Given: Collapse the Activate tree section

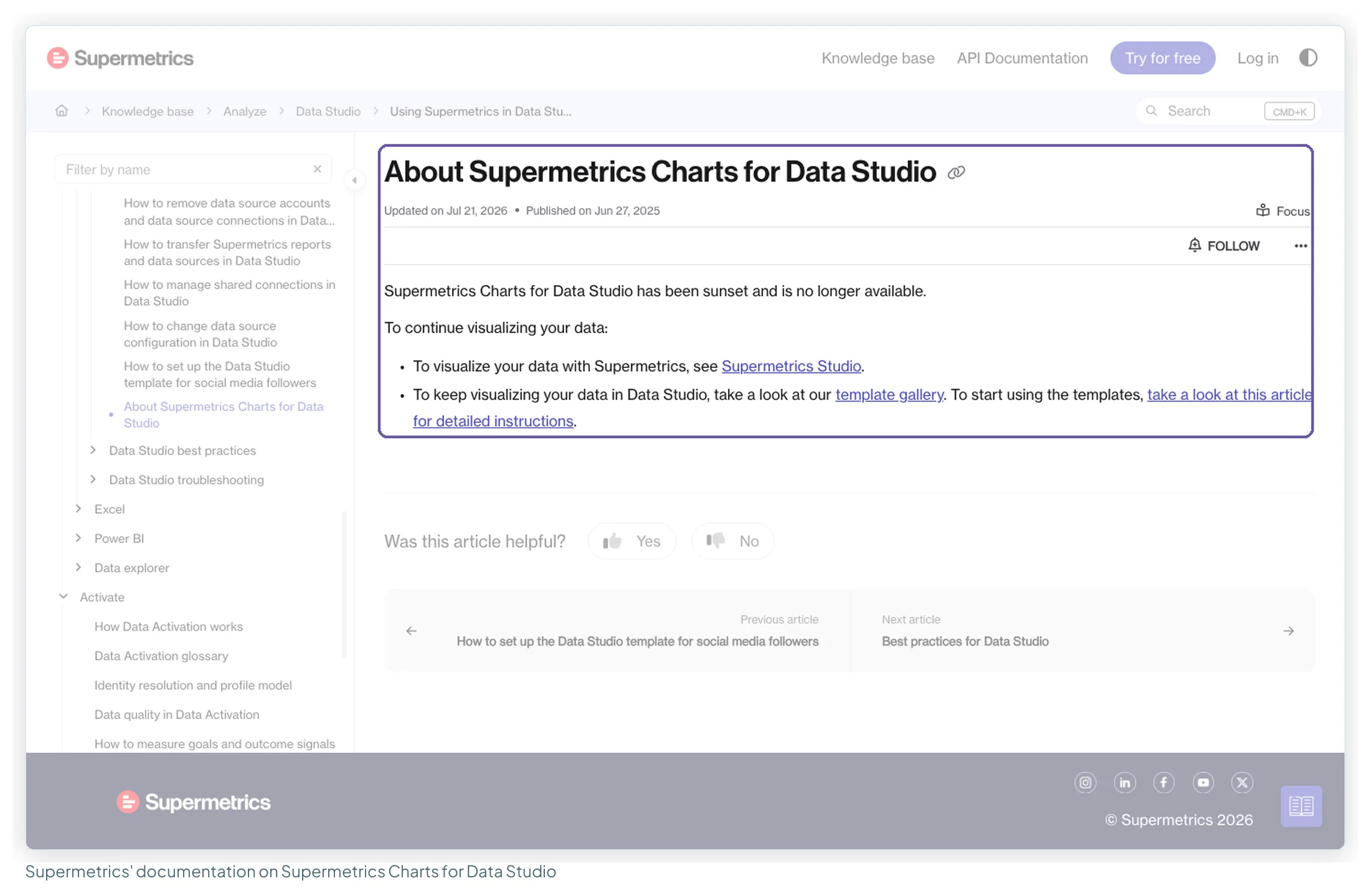Looking at the screenshot, I should pos(64,596).
